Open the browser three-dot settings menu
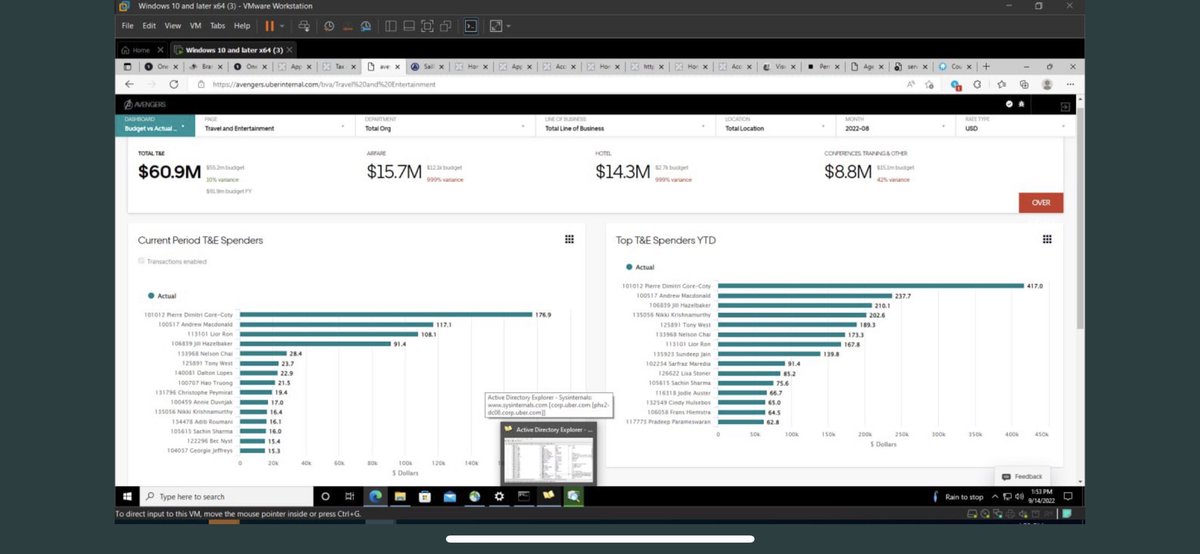This screenshot has width=1200, height=554. pyautogui.click(x=1070, y=85)
